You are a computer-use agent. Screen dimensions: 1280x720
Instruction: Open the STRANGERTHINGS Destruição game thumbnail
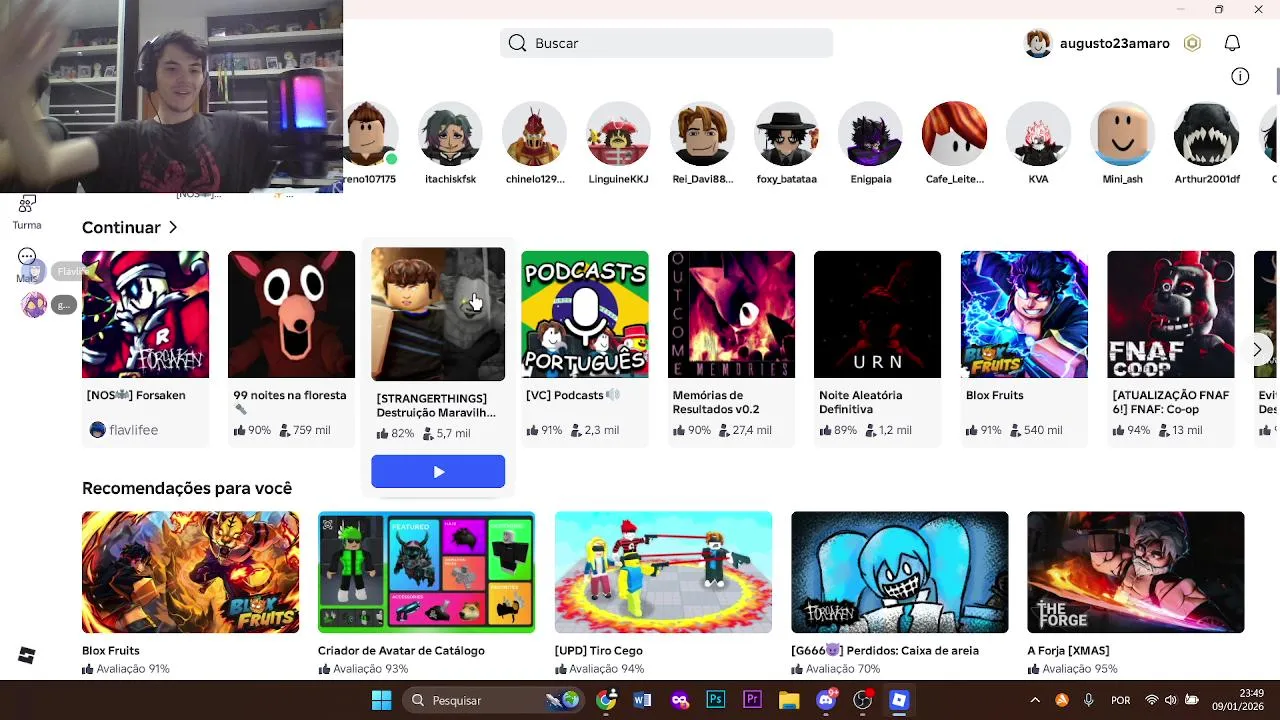[x=438, y=314]
